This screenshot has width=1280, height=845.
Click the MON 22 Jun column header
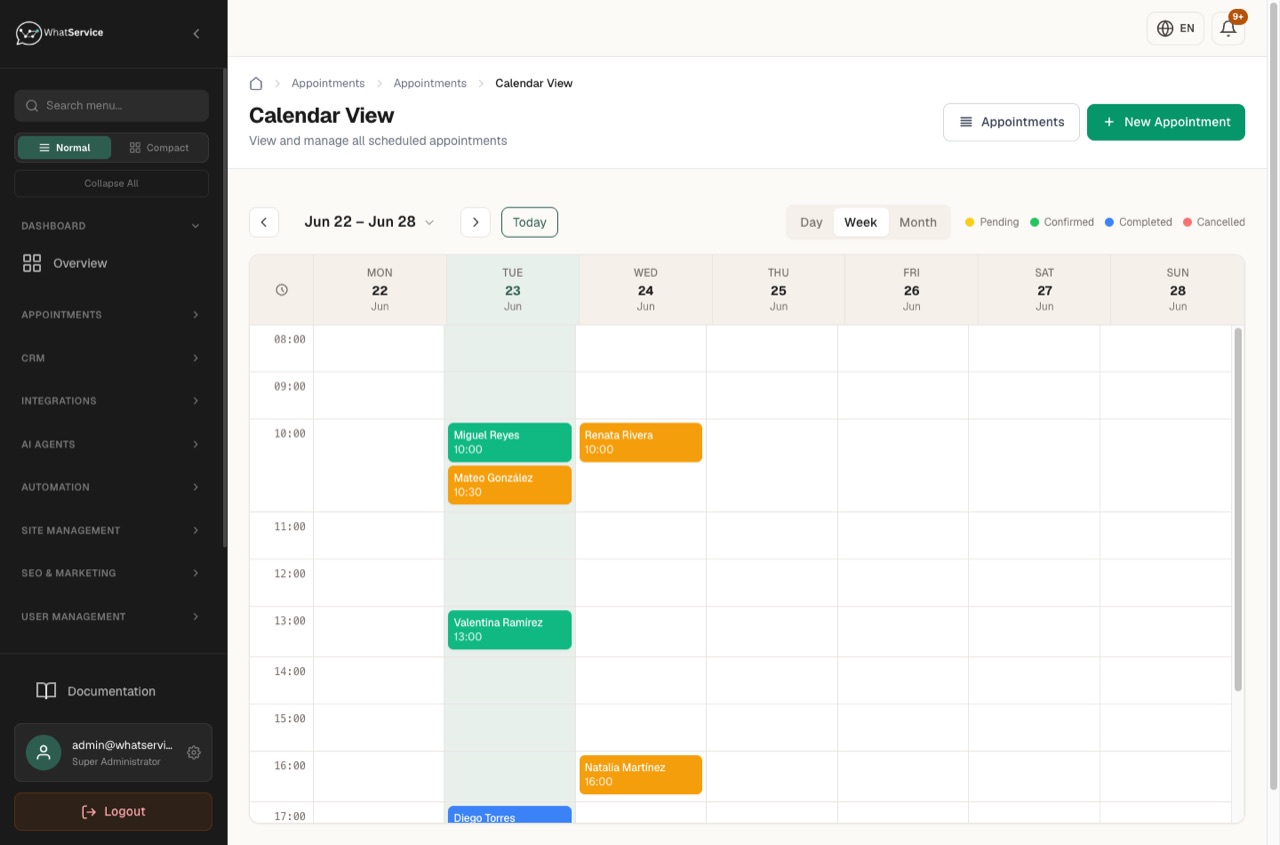coord(380,290)
